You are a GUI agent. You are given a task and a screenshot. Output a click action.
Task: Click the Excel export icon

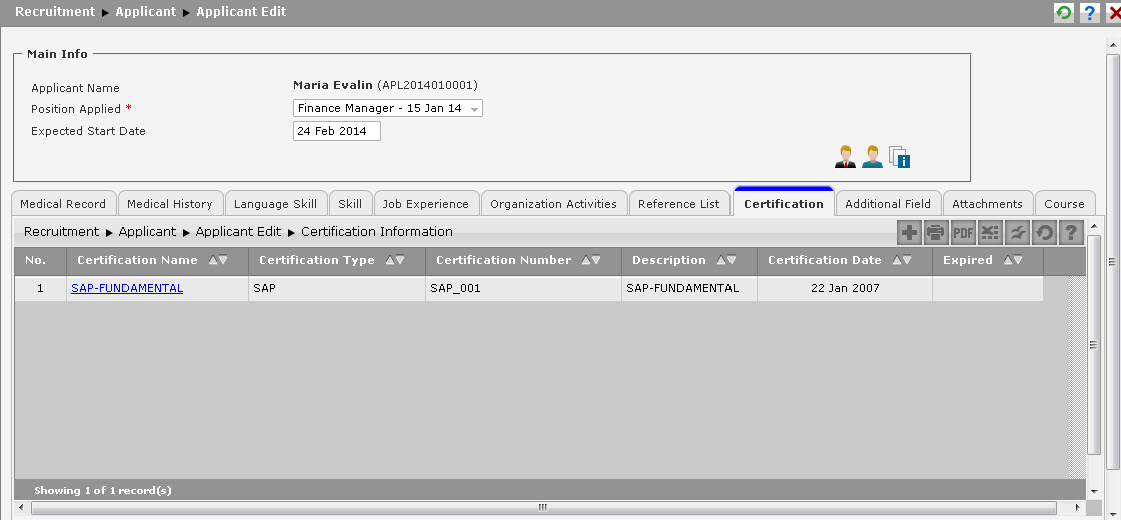tap(989, 232)
